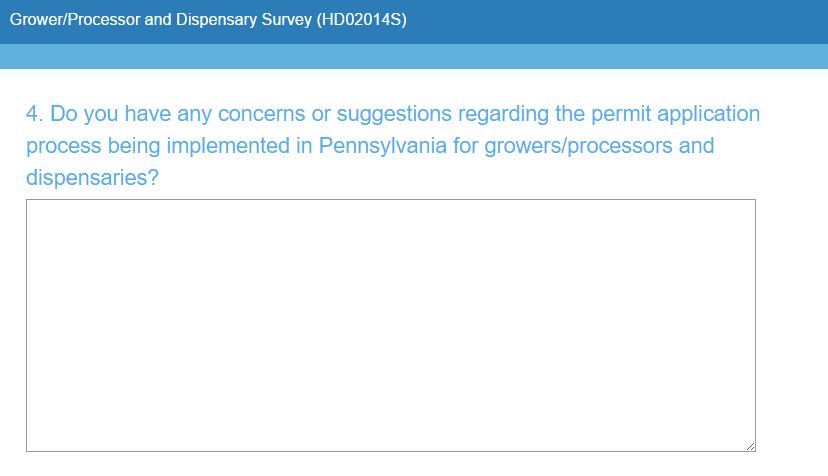The width and height of the screenshot is (828, 476).
Task: Click inside the question 4 answer text box
Action: coord(390,325)
